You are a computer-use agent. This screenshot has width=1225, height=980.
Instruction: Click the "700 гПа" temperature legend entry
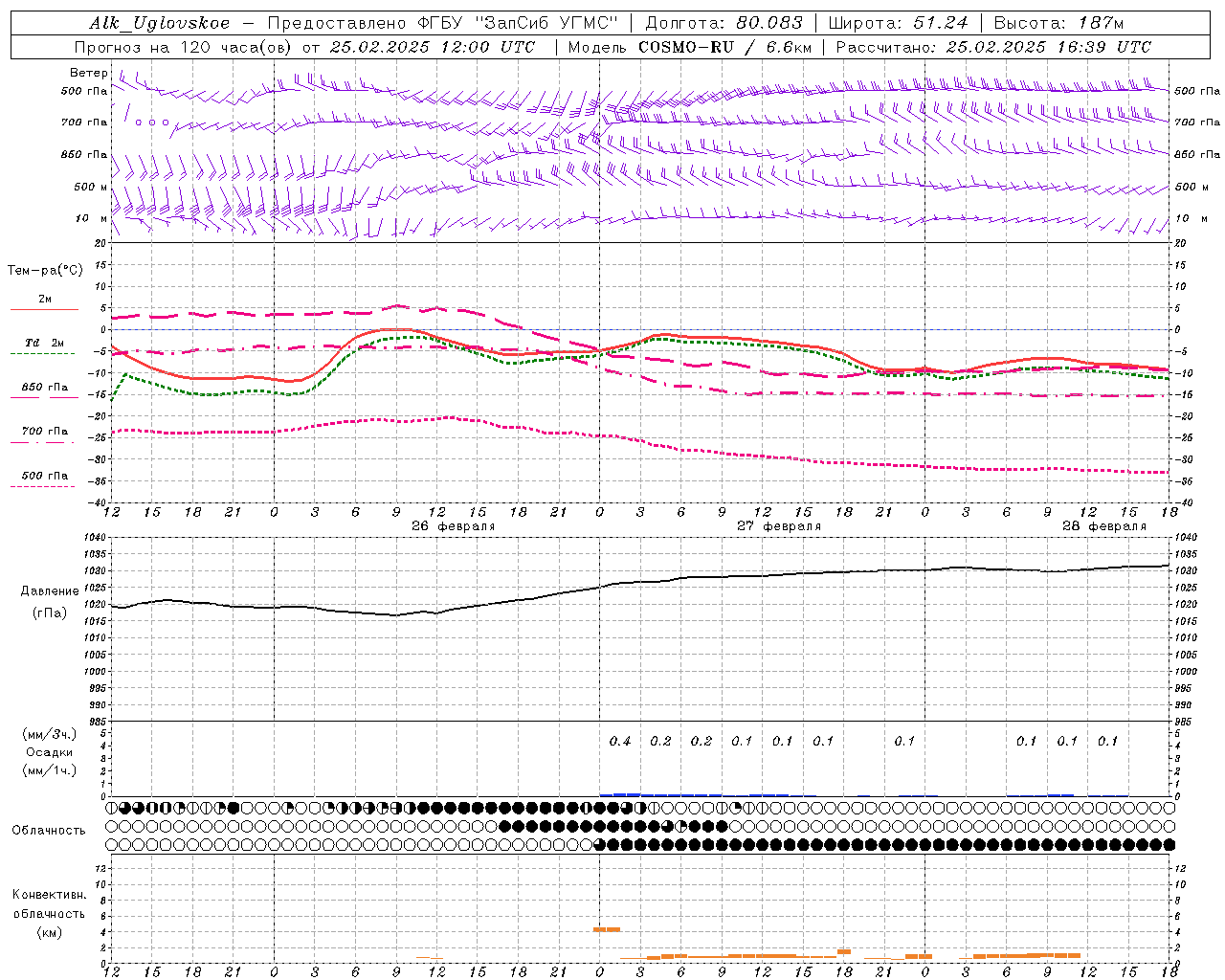pyautogui.click(x=45, y=432)
